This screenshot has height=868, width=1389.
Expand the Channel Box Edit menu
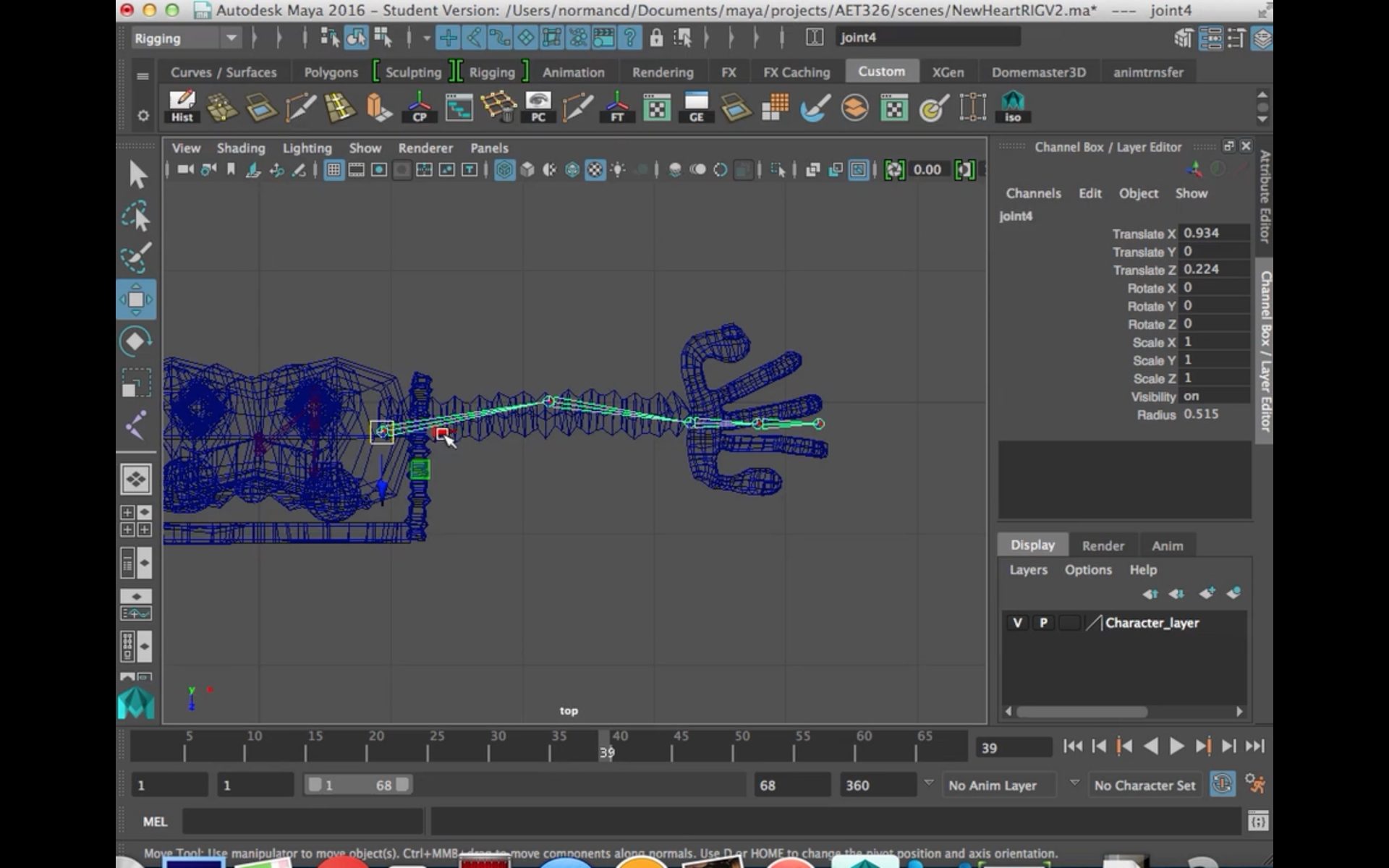[x=1090, y=193]
